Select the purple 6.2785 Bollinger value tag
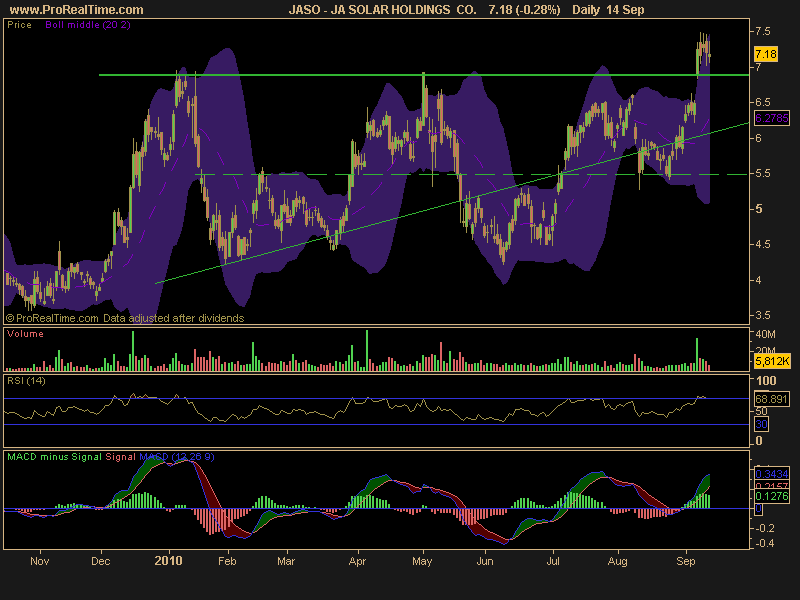800x600 pixels. pyautogui.click(x=771, y=118)
